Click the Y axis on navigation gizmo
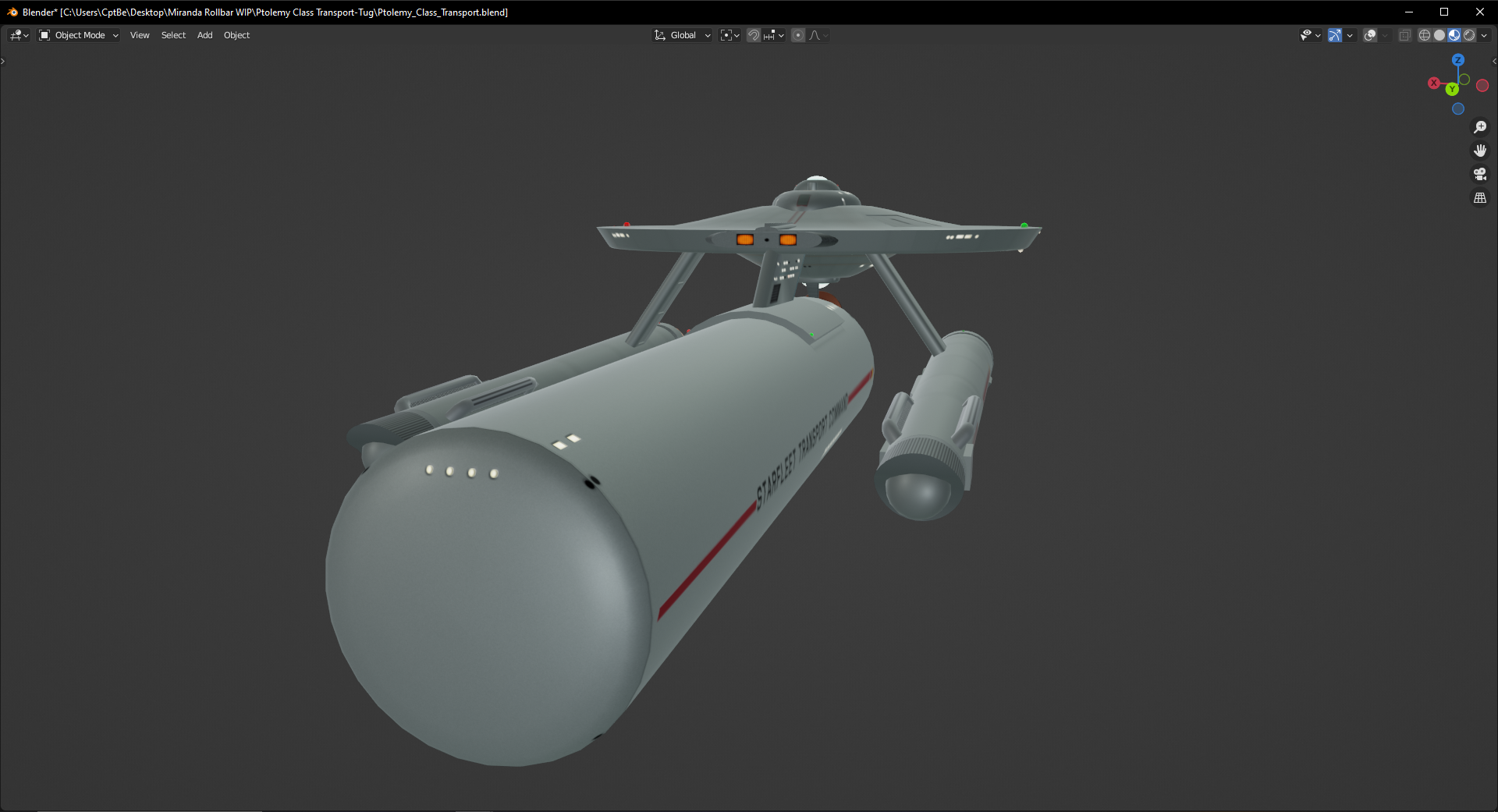This screenshot has width=1498, height=812. [1452, 90]
